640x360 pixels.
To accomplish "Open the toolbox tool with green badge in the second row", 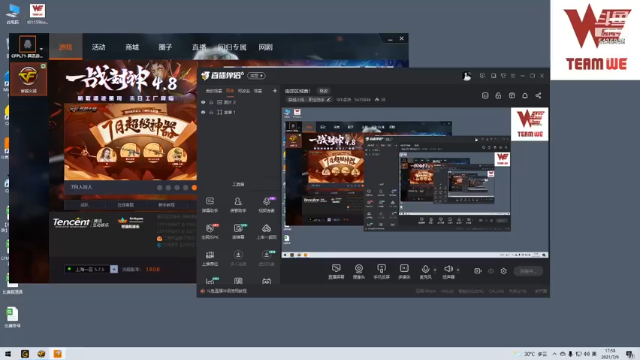I will click(238, 231).
